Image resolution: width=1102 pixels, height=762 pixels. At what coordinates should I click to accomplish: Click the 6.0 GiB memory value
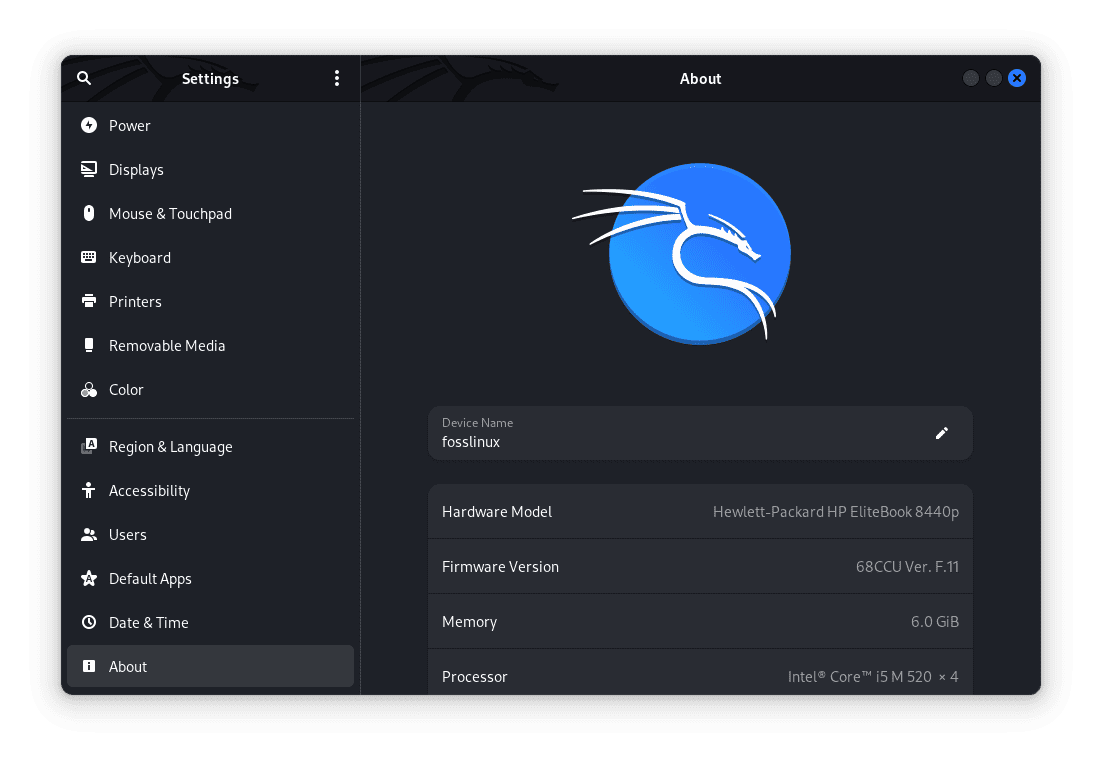(935, 621)
